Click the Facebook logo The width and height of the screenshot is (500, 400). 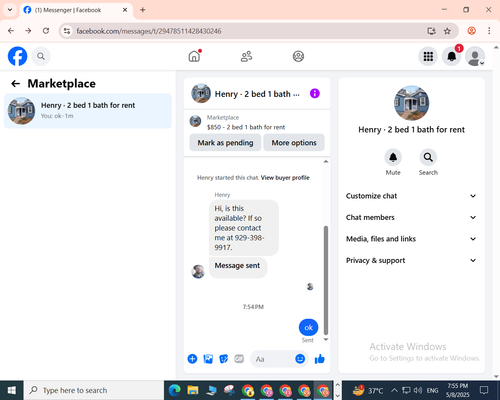(17, 56)
